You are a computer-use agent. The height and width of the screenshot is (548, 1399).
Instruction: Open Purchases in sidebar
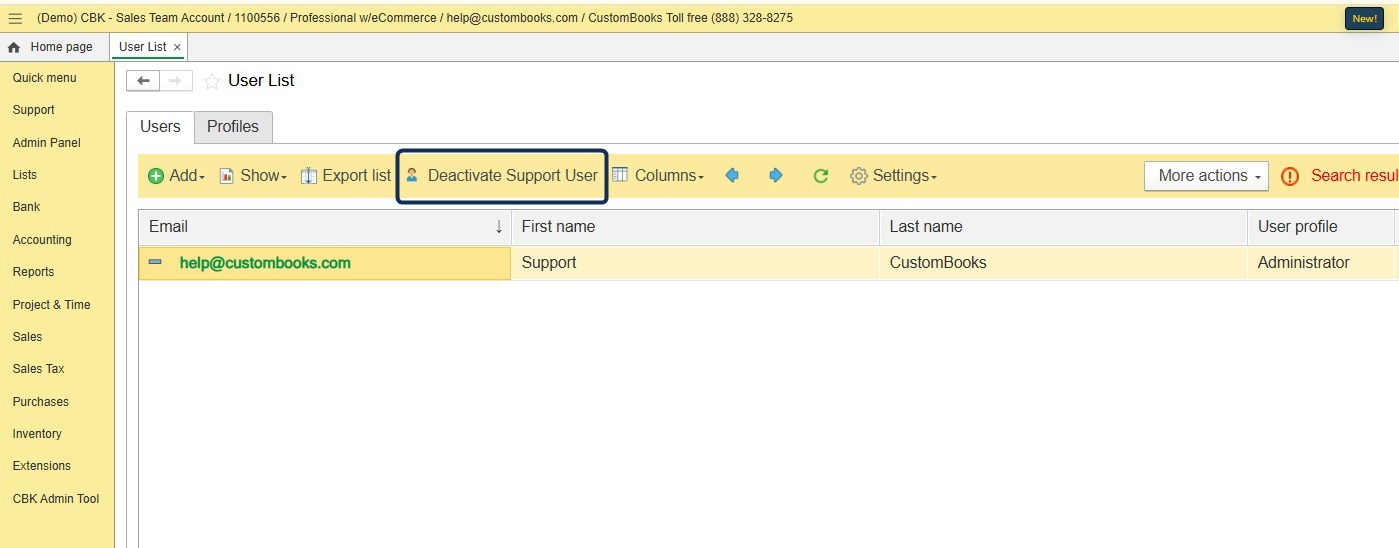point(41,402)
